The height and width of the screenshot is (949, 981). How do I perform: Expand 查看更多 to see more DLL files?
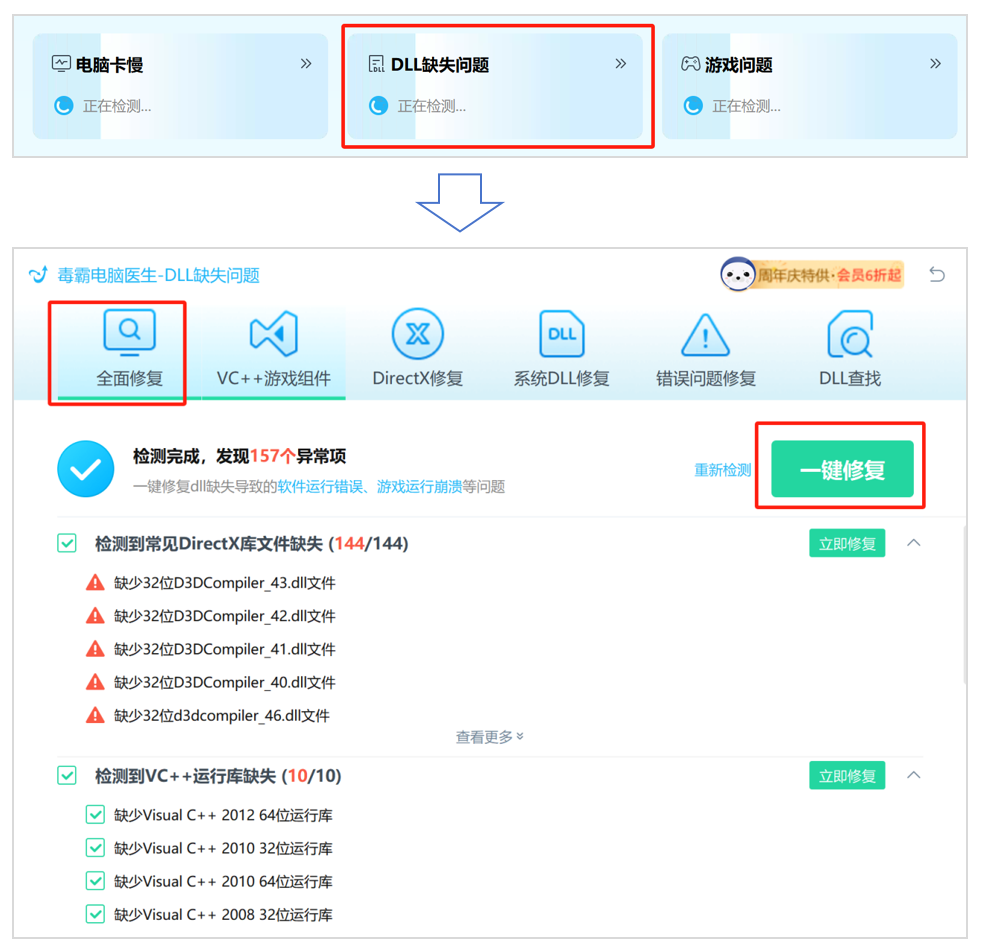pyautogui.click(x=488, y=737)
